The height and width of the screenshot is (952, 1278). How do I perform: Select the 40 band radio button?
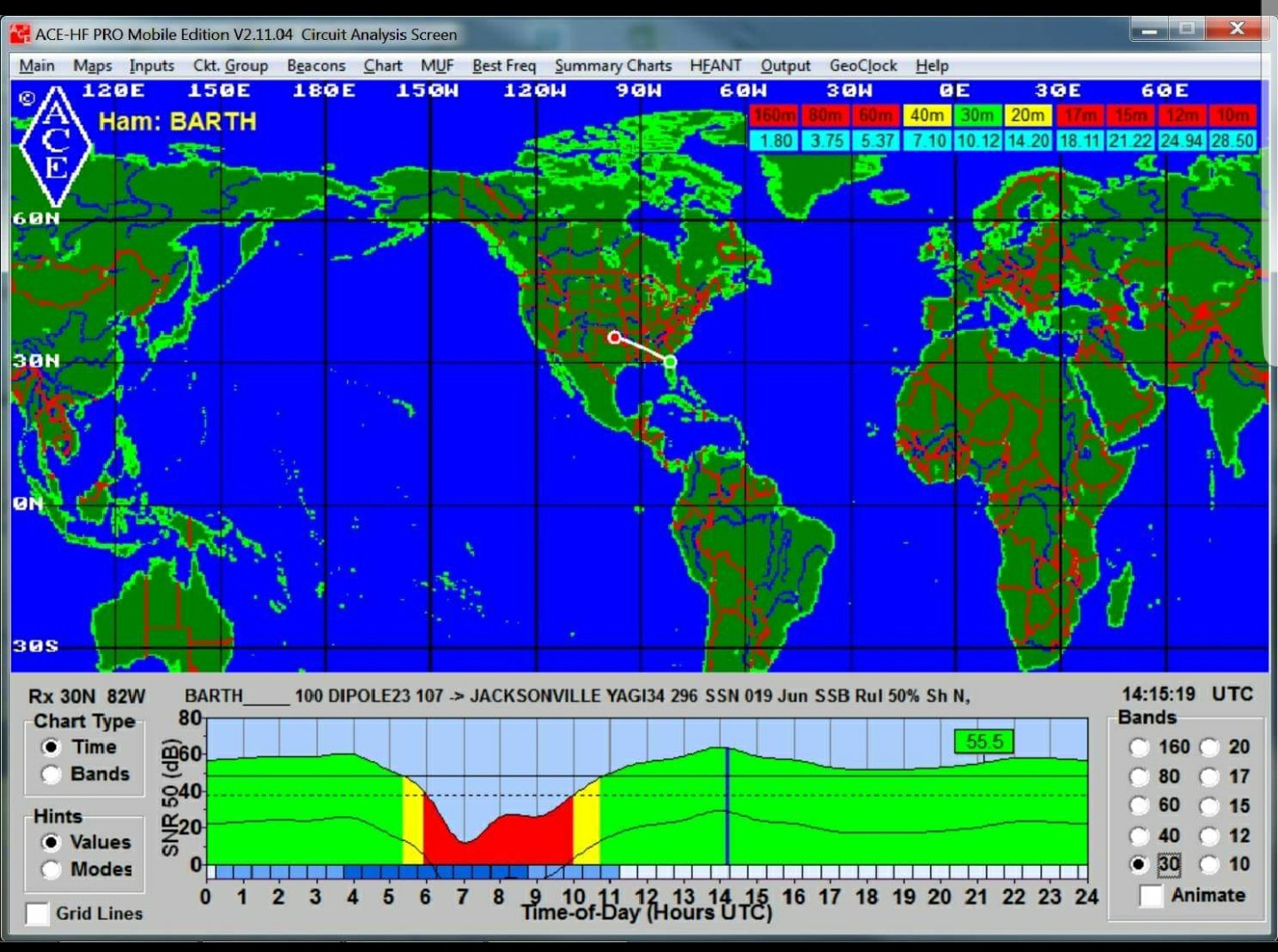pyautogui.click(x=1140, y=836)
